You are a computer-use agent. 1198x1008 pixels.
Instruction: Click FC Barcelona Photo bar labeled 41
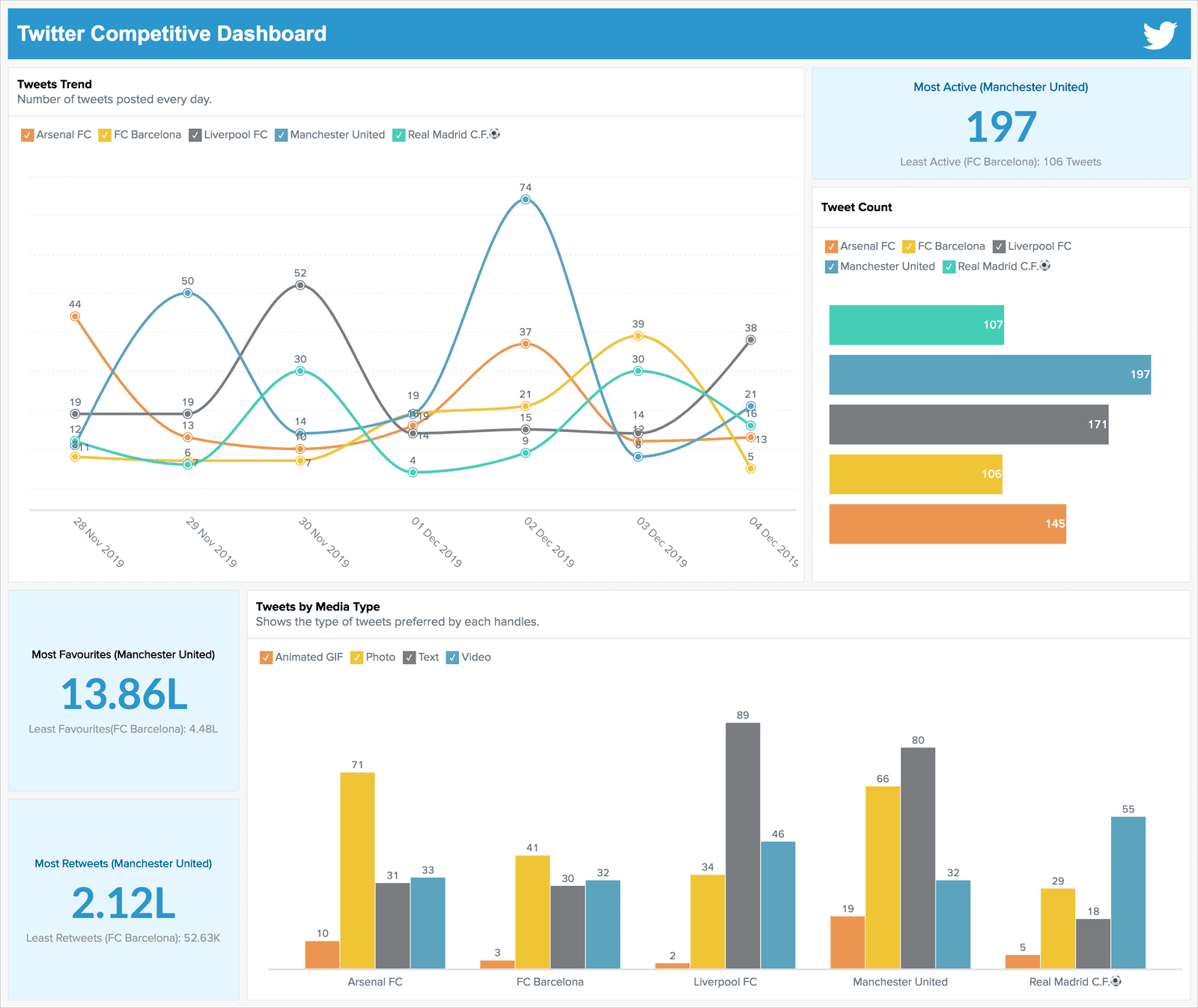coord(532,912)
